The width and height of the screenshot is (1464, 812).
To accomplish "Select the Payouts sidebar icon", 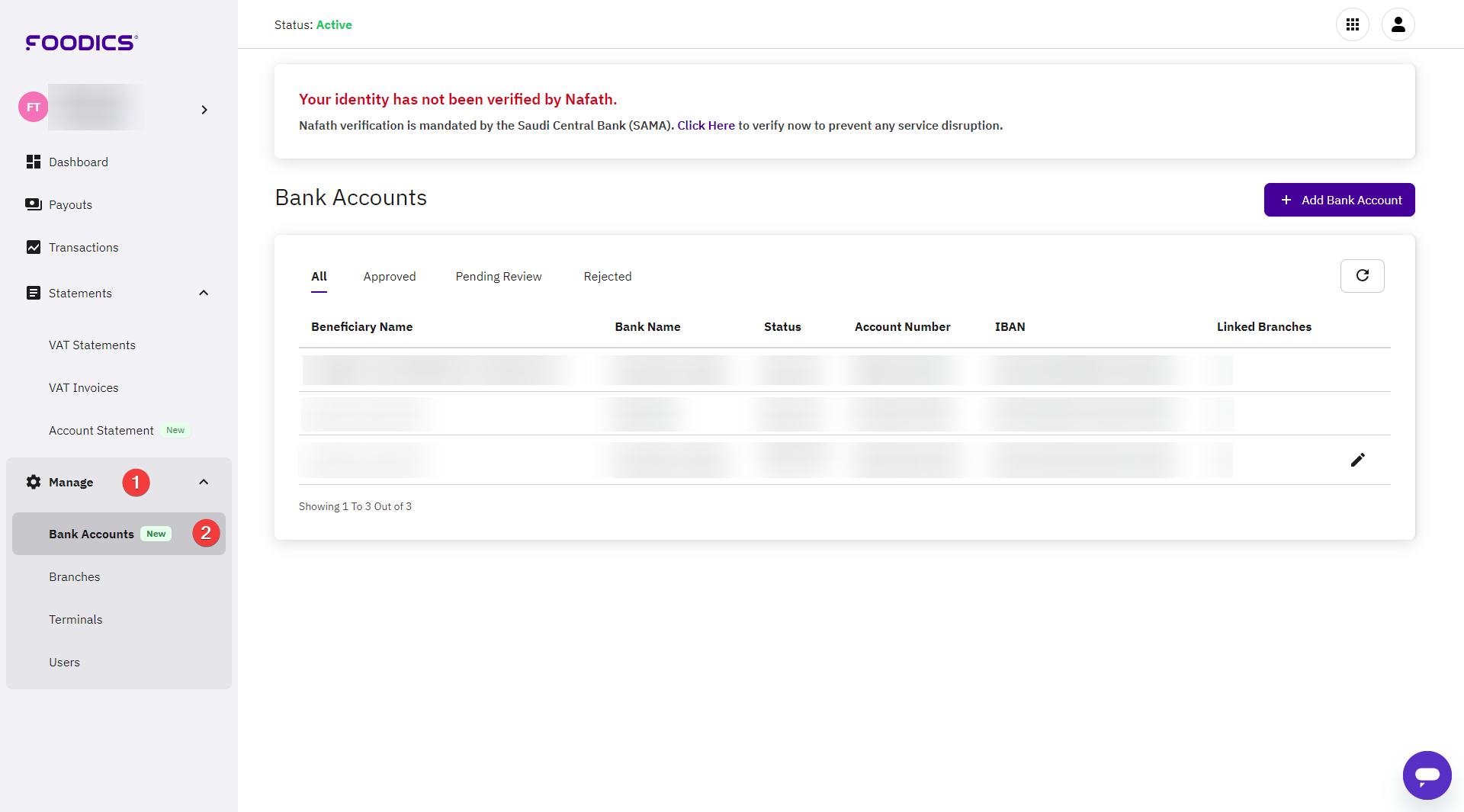I will [33, 204].
